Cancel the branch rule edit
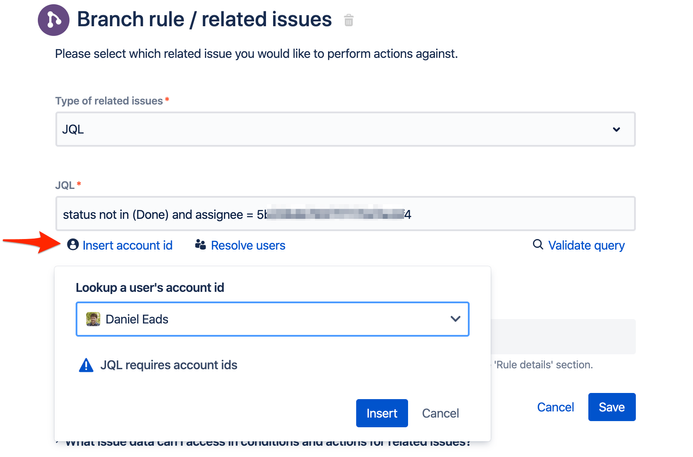Screen dimensions: 693x457 [x=556, y=407]
